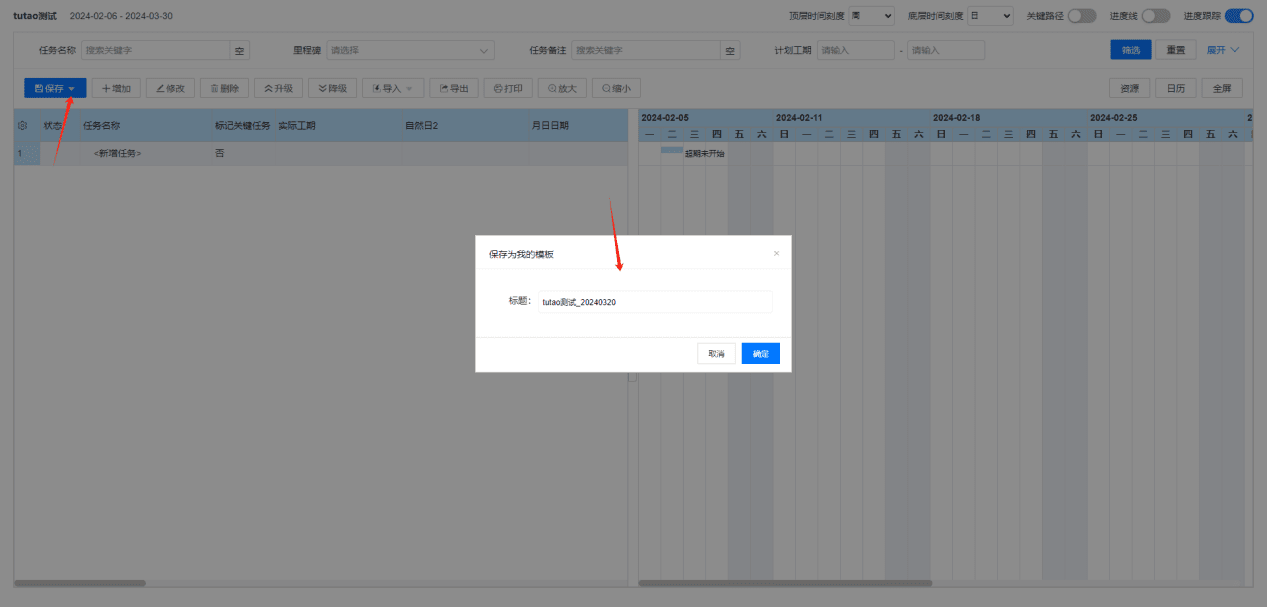Open the 导入 (import) dropdown button

click(x=392, y=88)
